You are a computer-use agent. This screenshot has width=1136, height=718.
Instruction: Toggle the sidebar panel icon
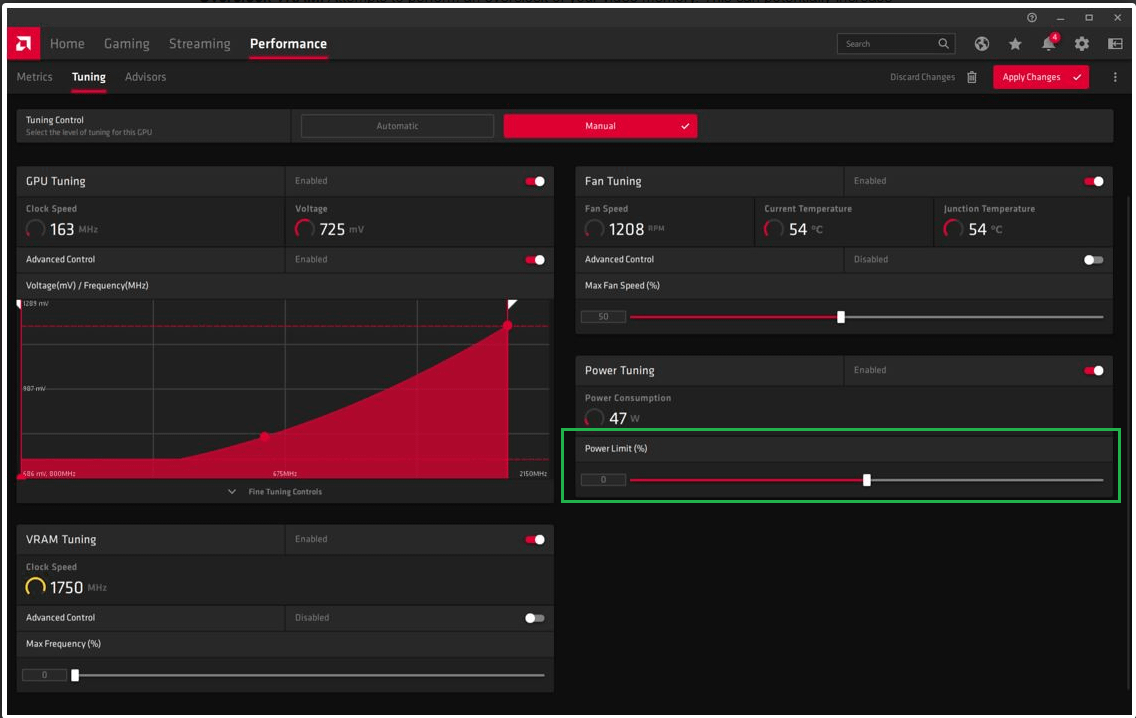tap(1115, 44)
